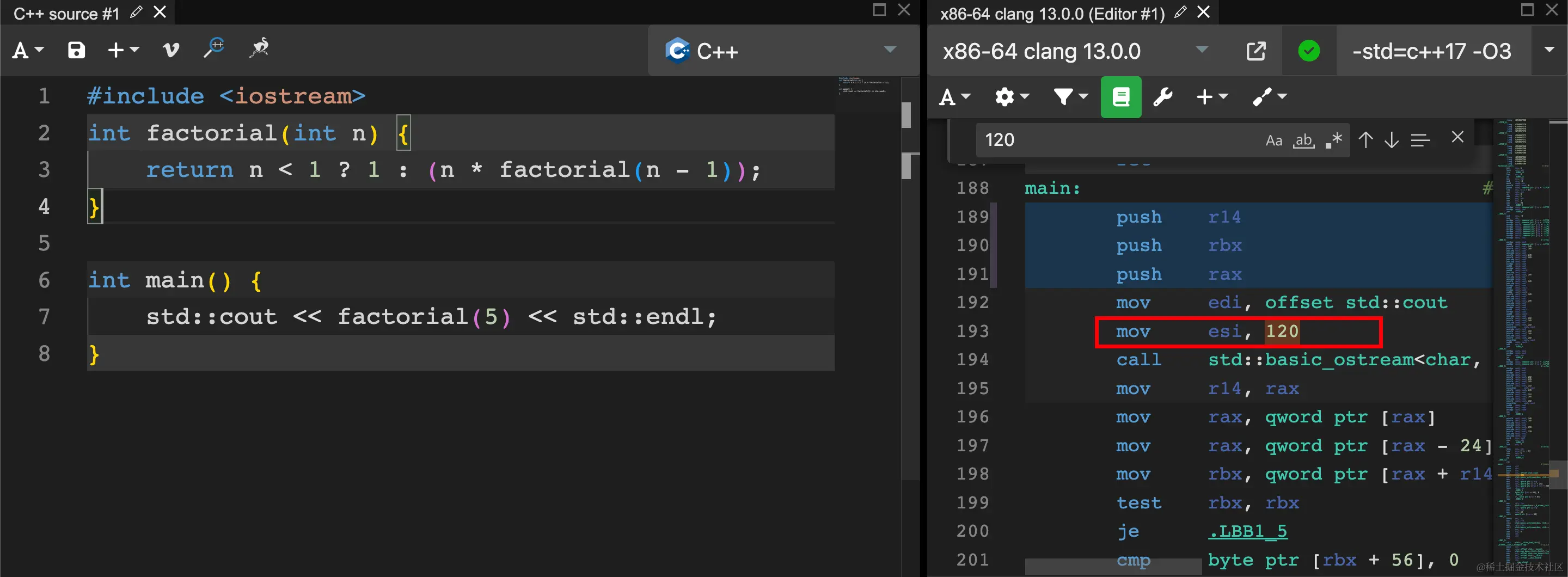Close the source editor pane stack
Image resolution: width=1568 pixels, height=577 pixels.
(x=904, y=10)
